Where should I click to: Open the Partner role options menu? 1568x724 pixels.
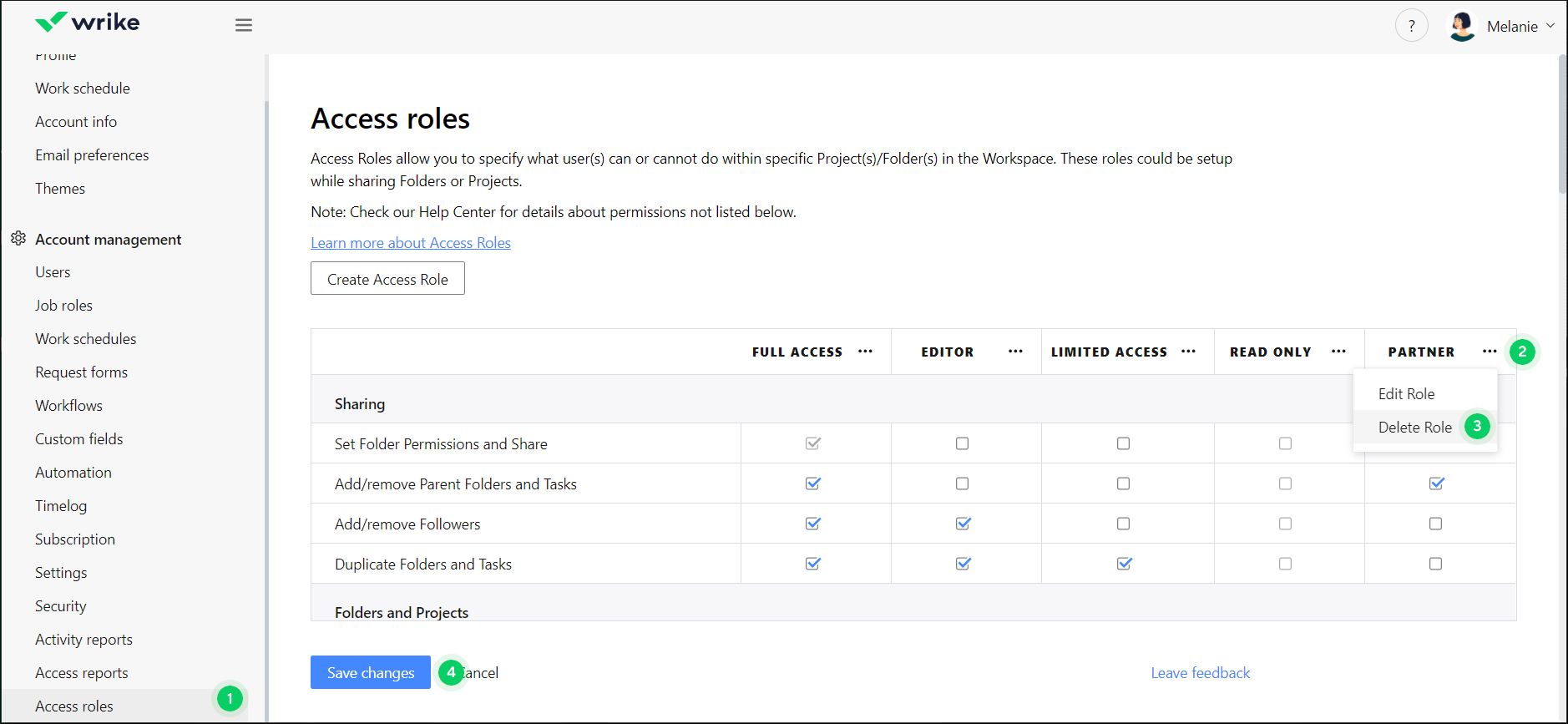click(x=1489, y=352)
